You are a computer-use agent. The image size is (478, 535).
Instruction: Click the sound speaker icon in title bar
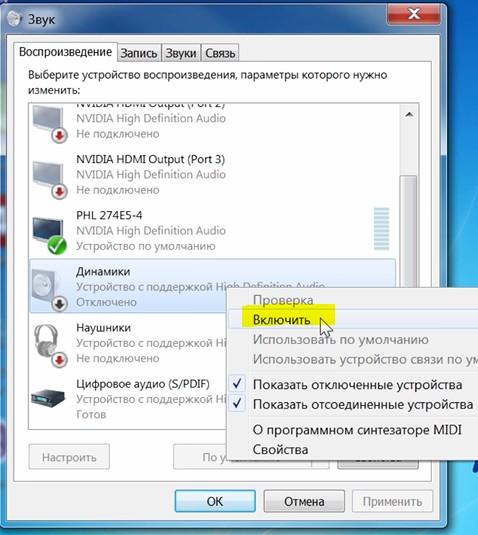point(14,19)
